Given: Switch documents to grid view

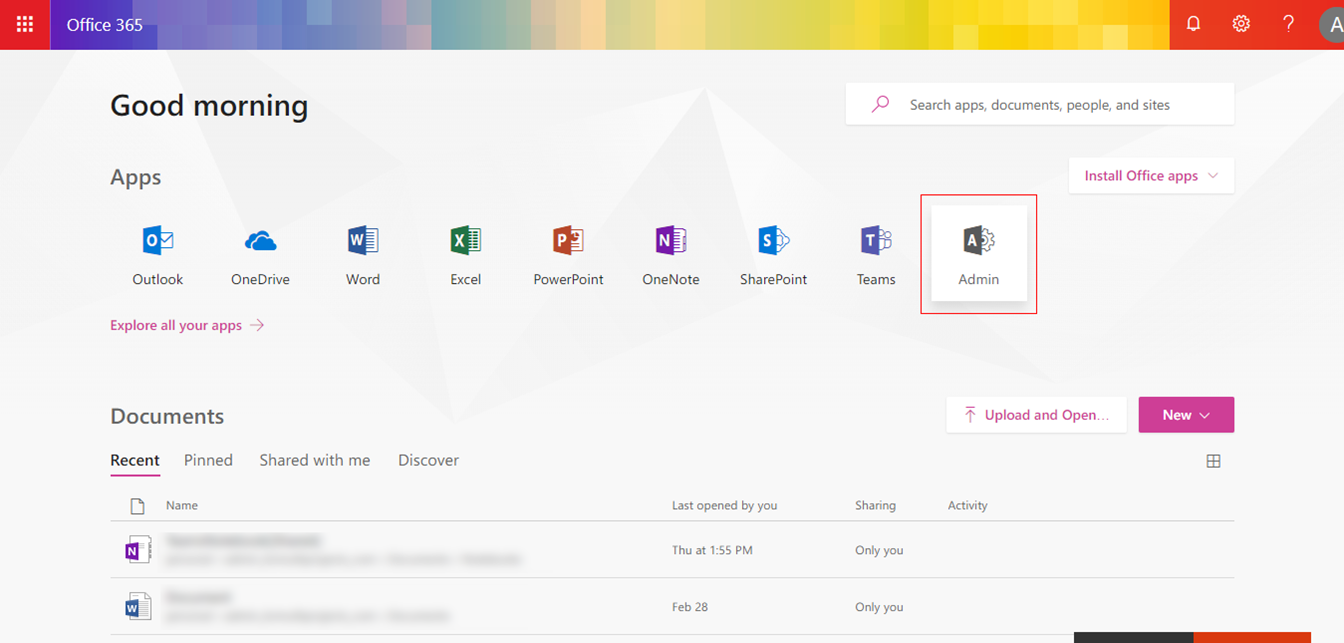Looking at the screenshot, I should click(1213, 461).
